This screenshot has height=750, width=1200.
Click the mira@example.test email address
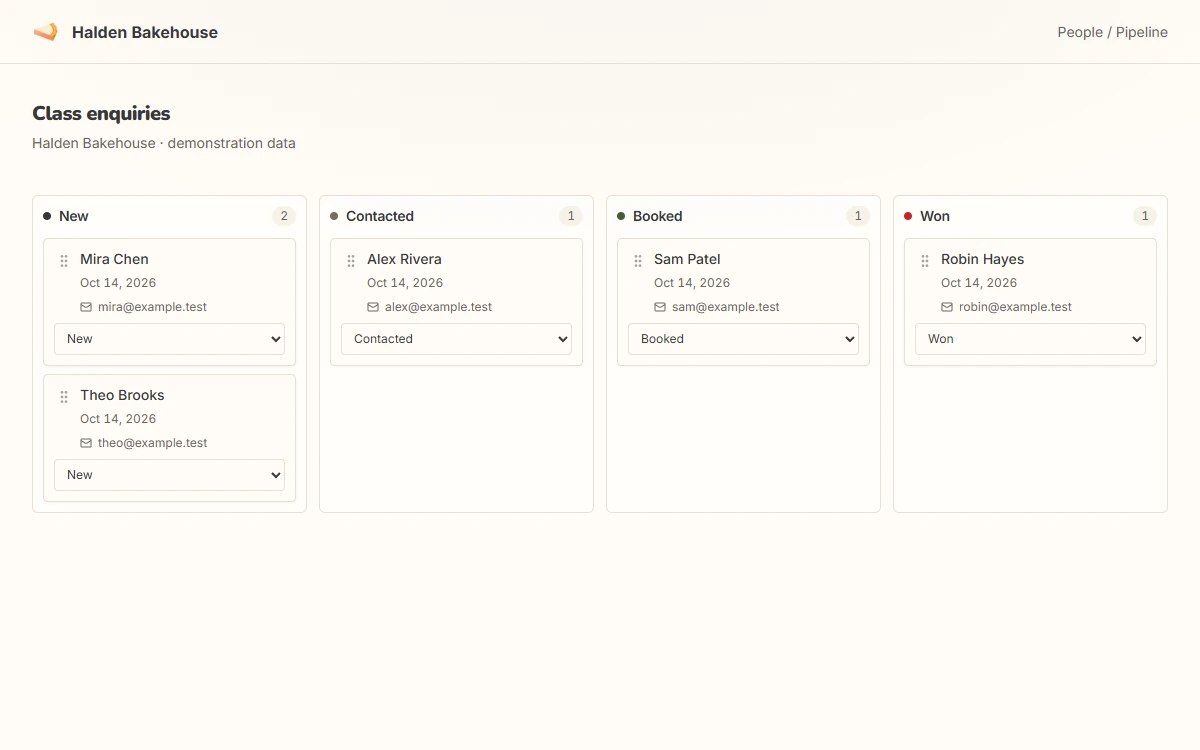152,307
